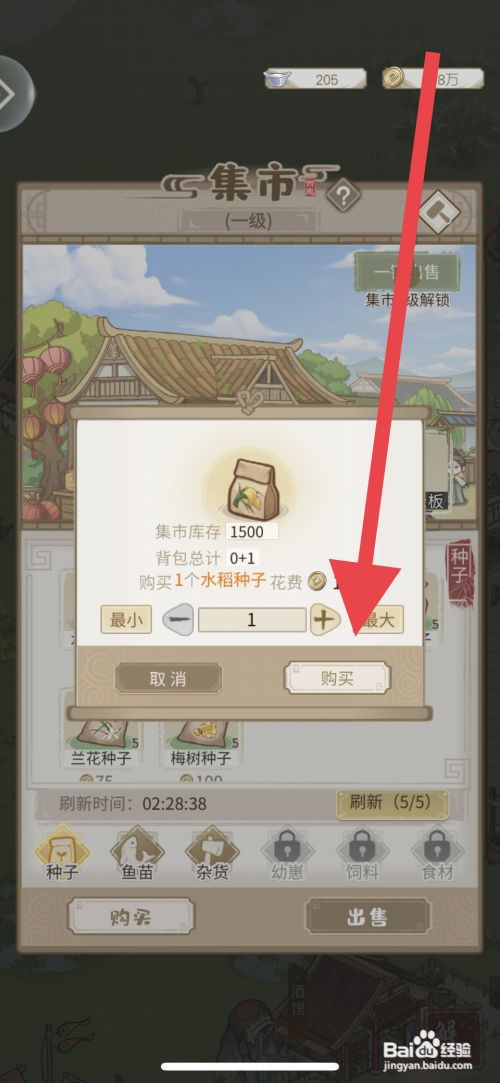The image size is (500, 1083).
Task: Switch to the bottom 购买 buy tab
Action: tap(131, 917)
